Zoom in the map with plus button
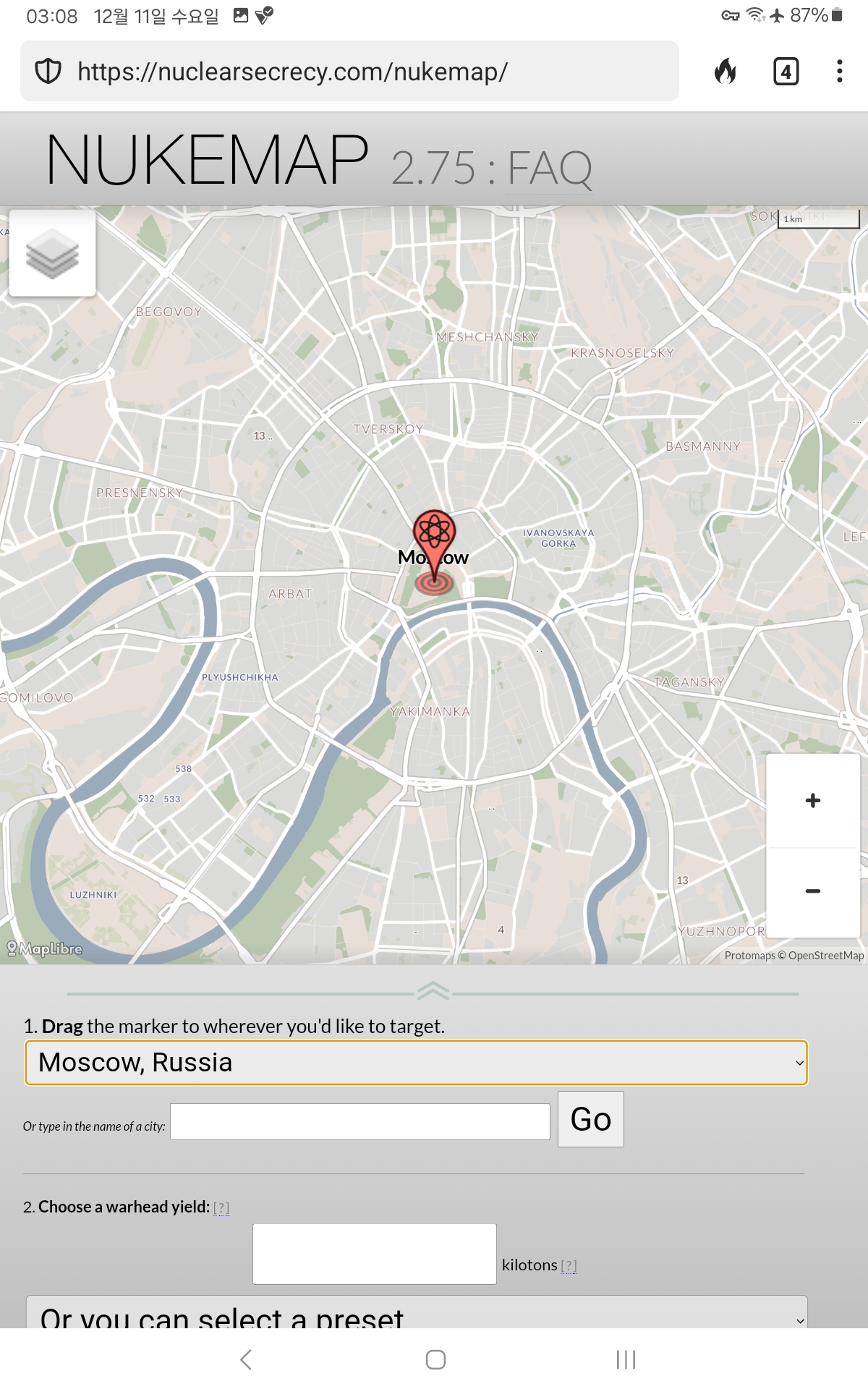The width and height of the screenshot is (868, 1389). tap(812, 801)
